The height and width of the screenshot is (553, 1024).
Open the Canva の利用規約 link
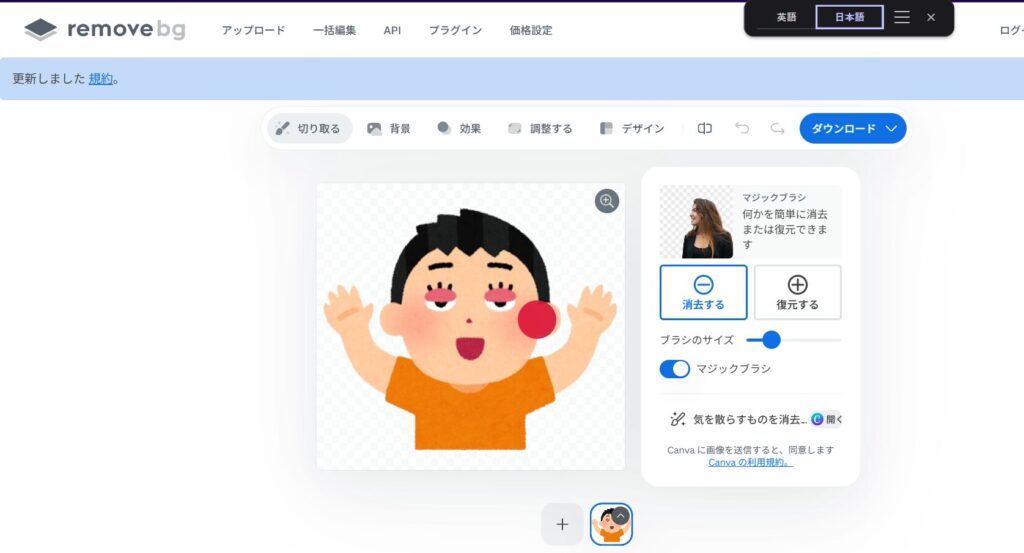pyautogui.click(x=750, y=462)
